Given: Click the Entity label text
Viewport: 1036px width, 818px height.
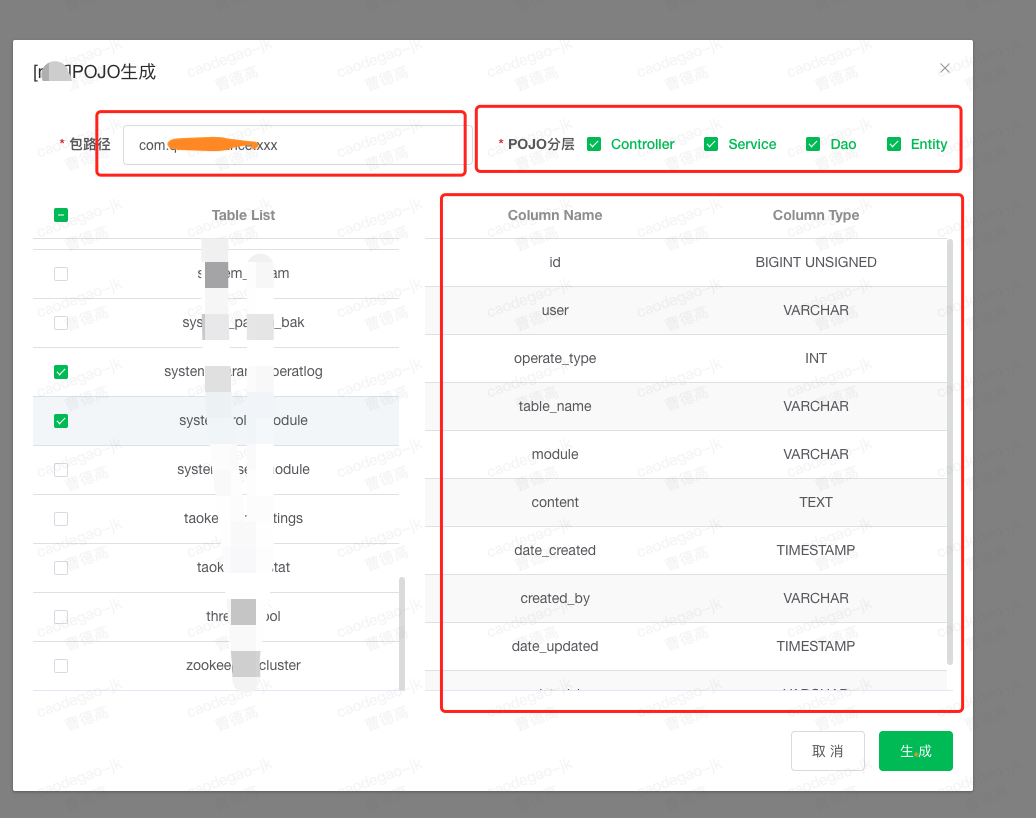Looking at the screenshot, I should coord(928,144).
